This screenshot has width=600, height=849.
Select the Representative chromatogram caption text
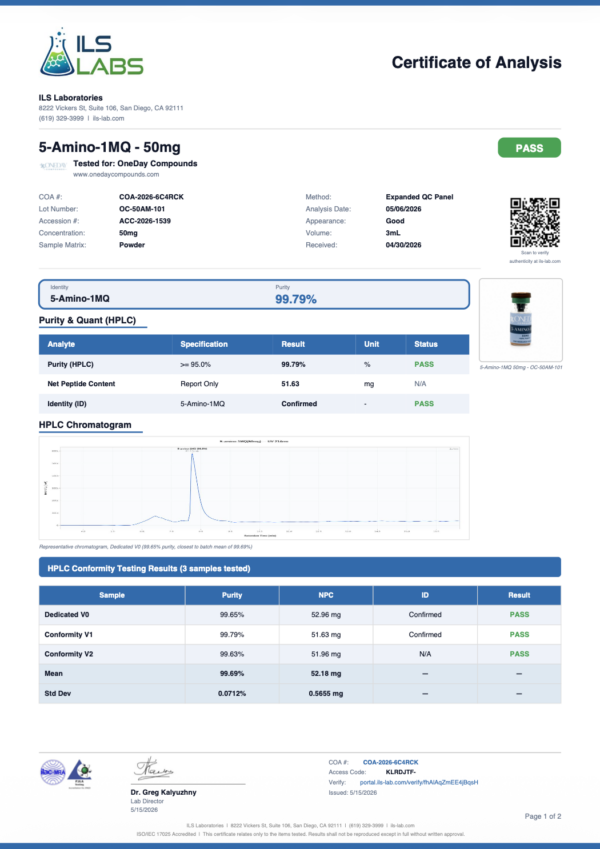pyautogui.click(x=146, y=547)
